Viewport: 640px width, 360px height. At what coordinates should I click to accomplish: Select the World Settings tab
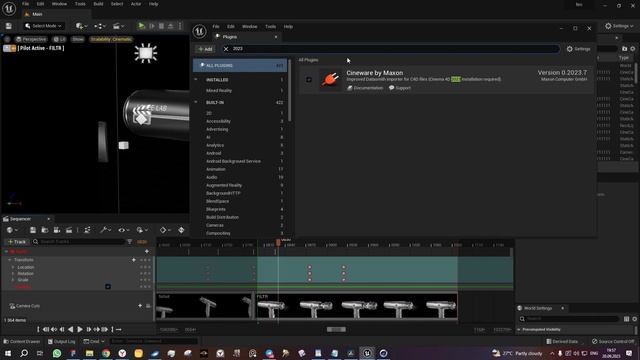[540, 308]
